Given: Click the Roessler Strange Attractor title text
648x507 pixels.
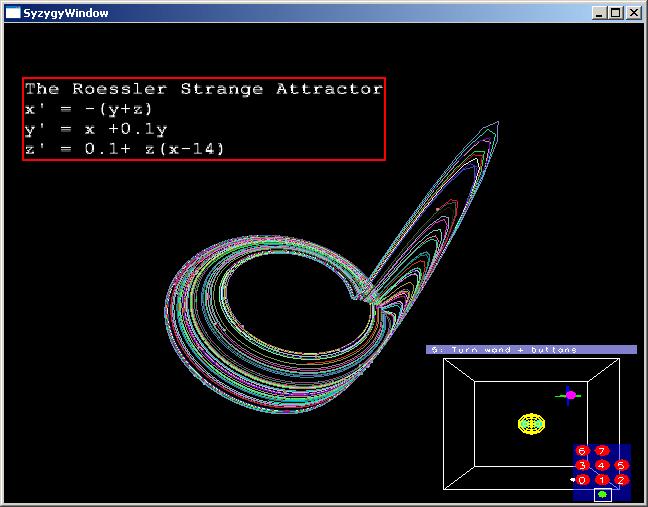Looking at the screenshot, I should [203, 89].
